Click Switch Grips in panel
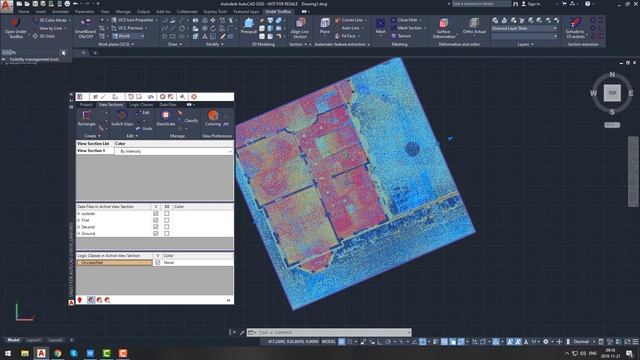 pyautogui.click(x=122, y=118)
